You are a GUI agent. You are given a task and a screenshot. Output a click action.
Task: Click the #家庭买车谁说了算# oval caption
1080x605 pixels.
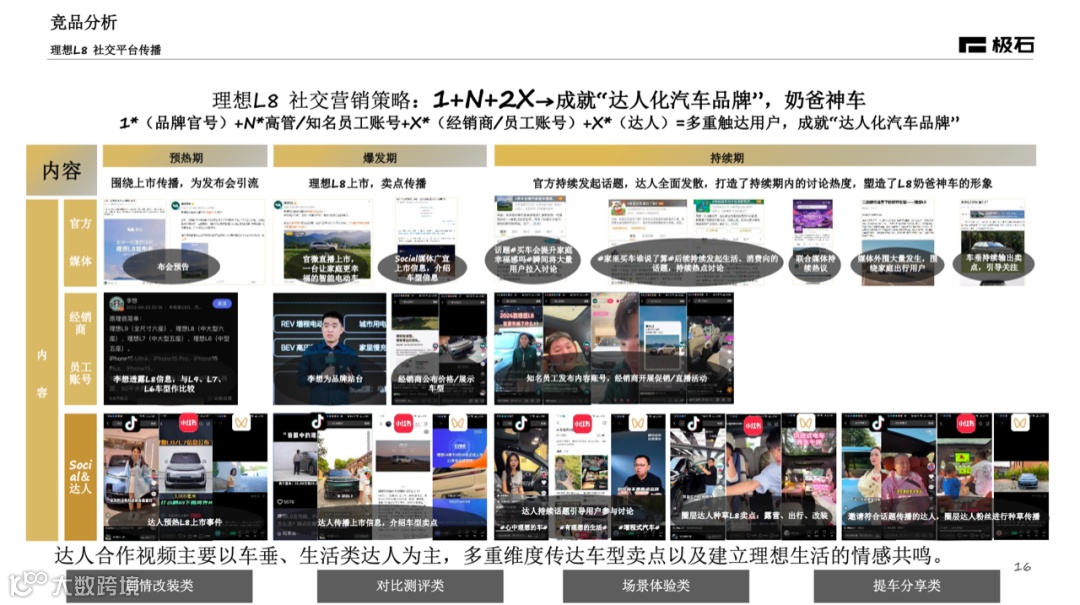tap(686, 263)
